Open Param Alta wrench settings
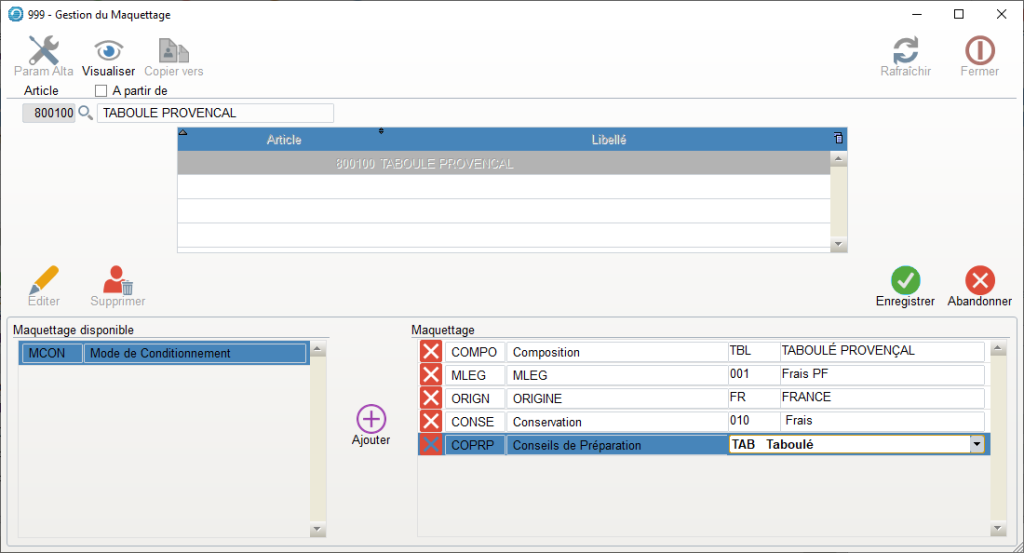 tap(43, 51)
